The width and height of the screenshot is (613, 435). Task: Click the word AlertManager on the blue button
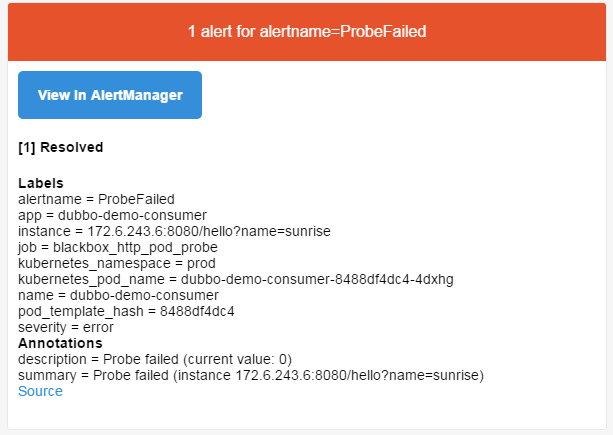point(137,95)
